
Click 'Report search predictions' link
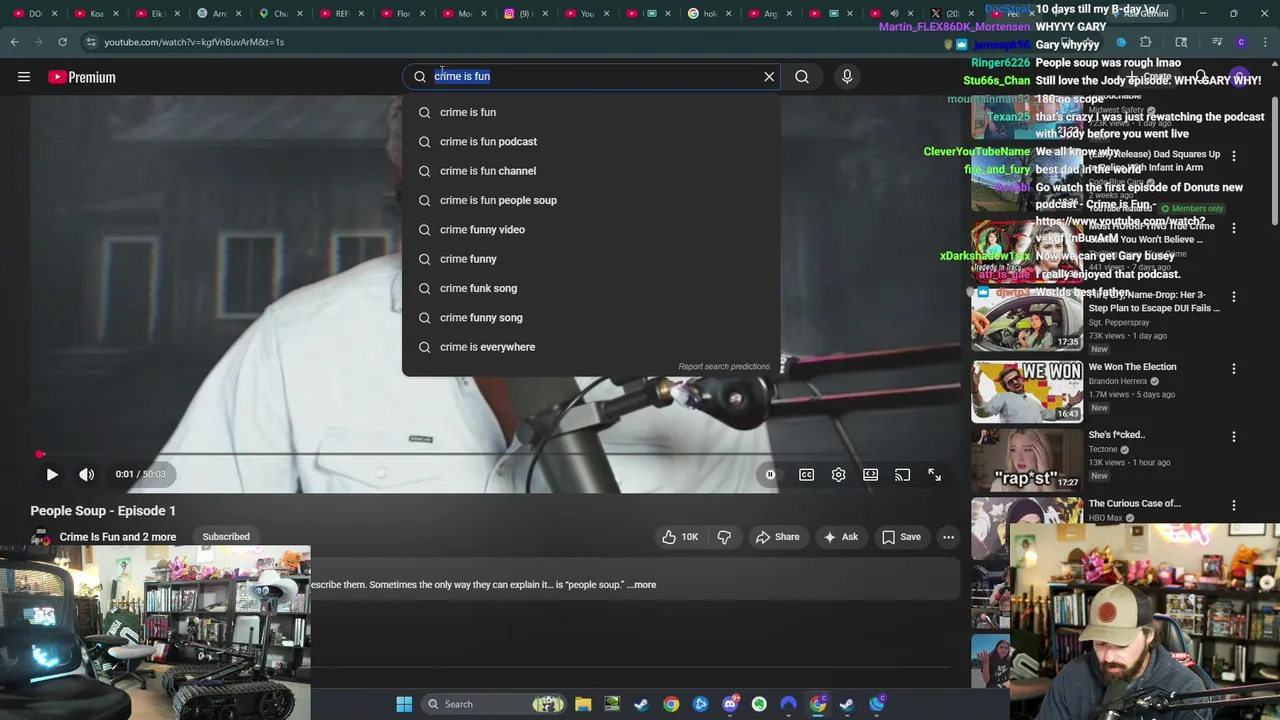click(724, 366)
